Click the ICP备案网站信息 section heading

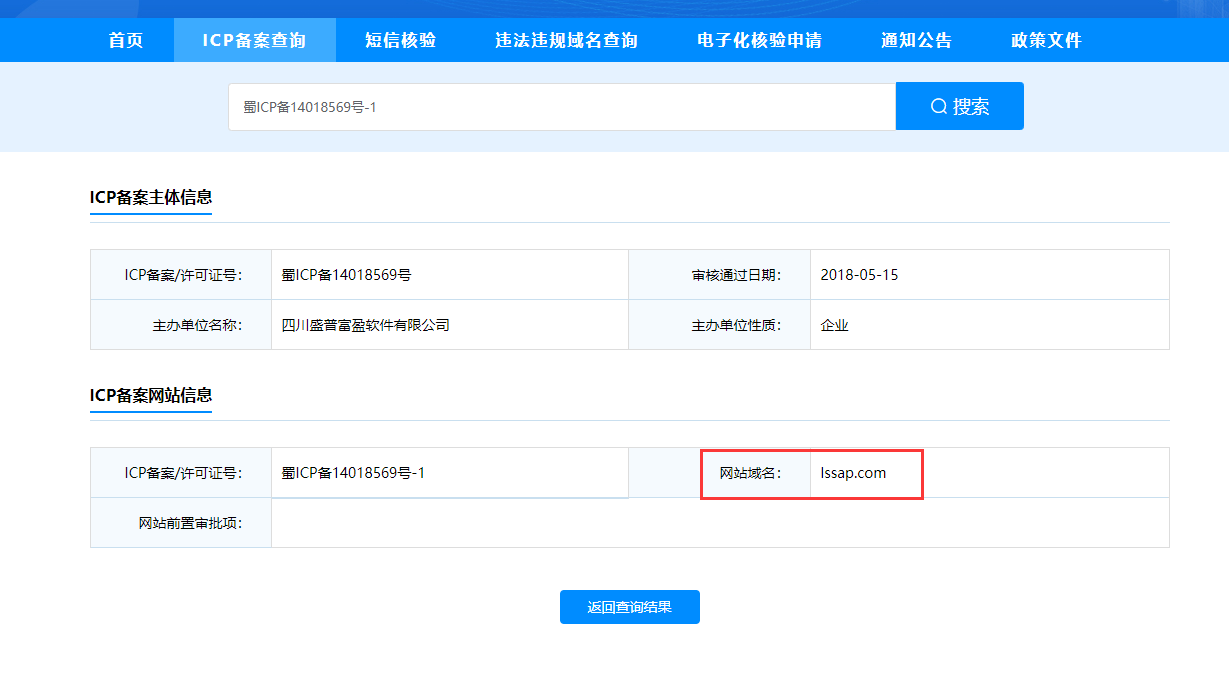tap(151, 395)
